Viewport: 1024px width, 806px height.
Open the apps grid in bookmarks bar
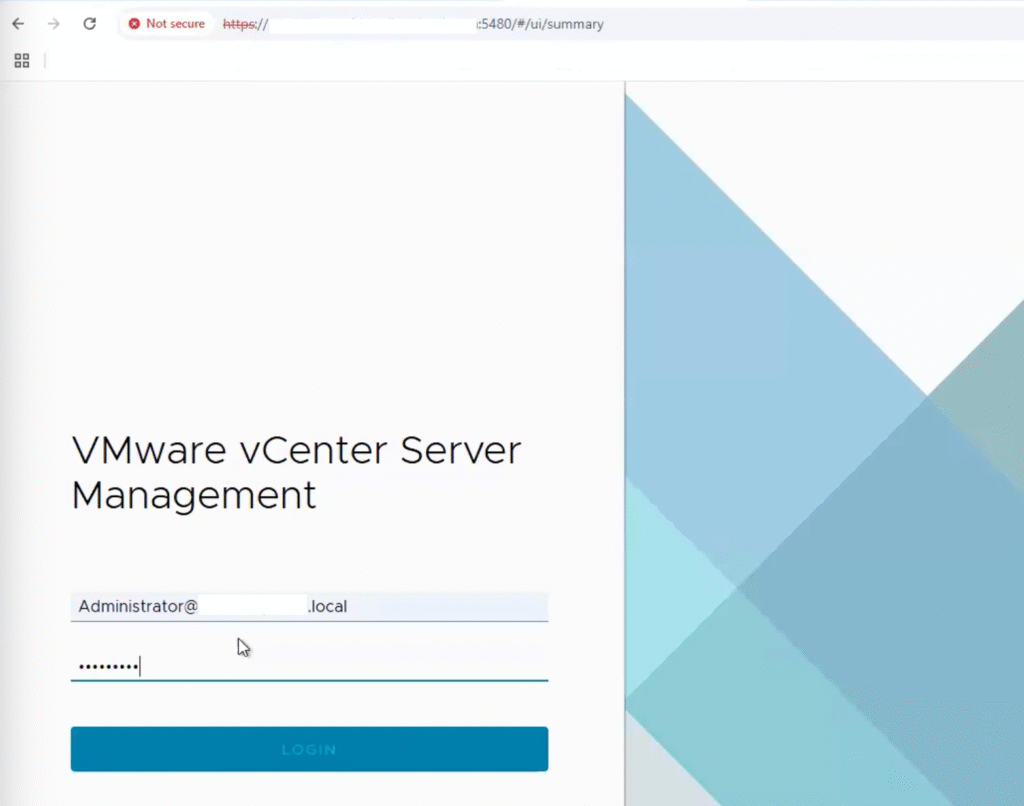(x=22, y=61)
